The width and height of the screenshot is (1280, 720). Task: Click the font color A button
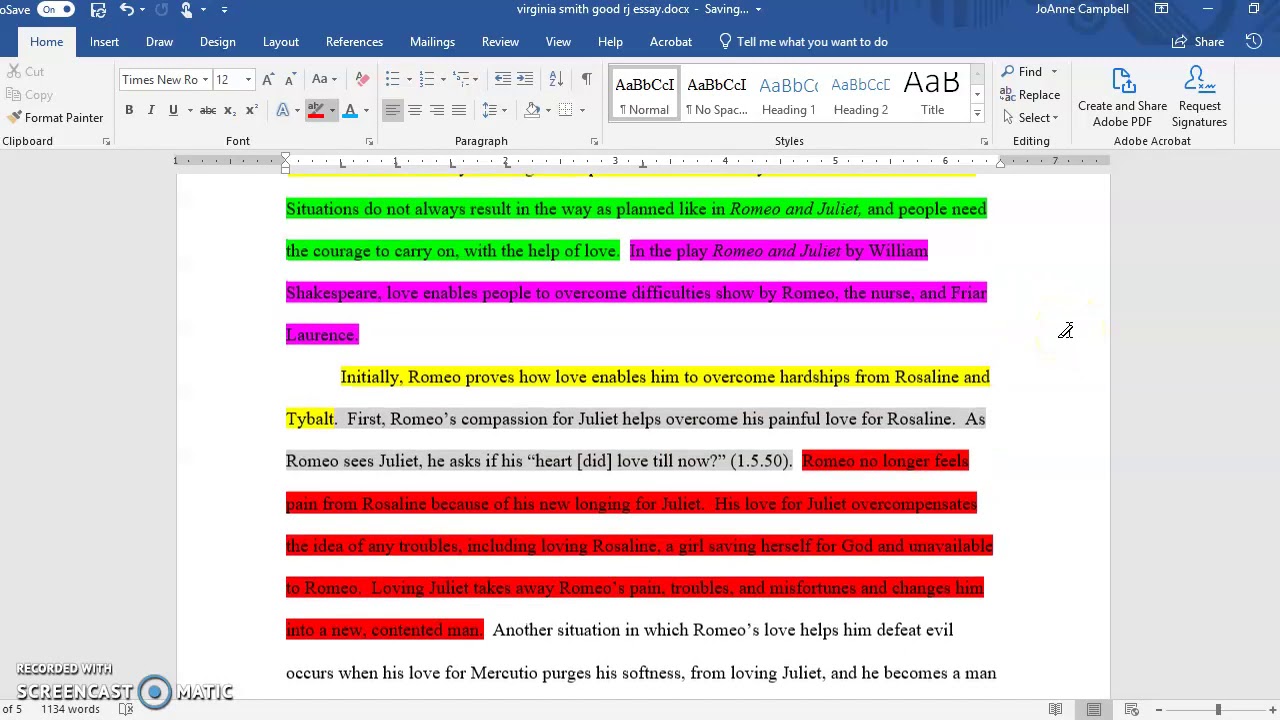click(x=350, y=110)
